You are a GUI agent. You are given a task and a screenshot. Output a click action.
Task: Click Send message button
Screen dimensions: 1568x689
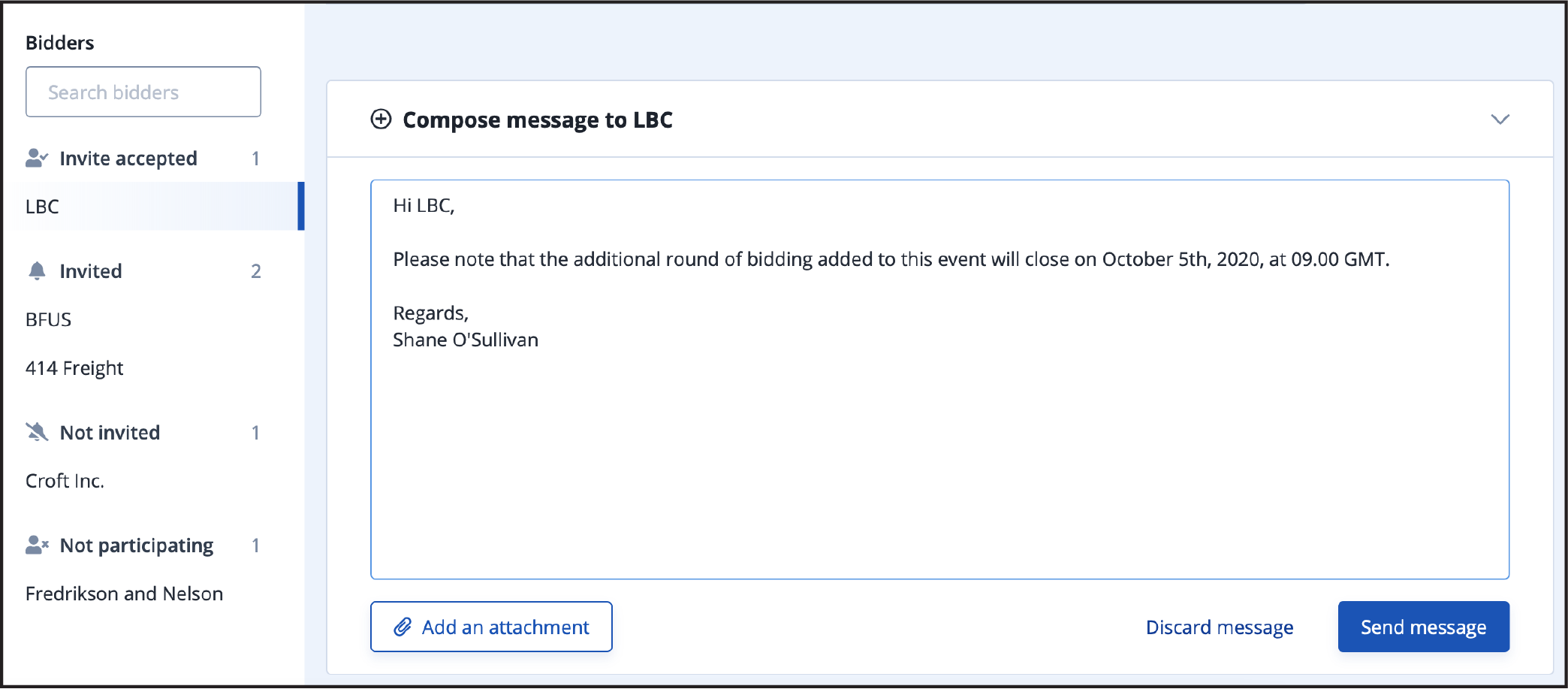[x=1423, y=627]
